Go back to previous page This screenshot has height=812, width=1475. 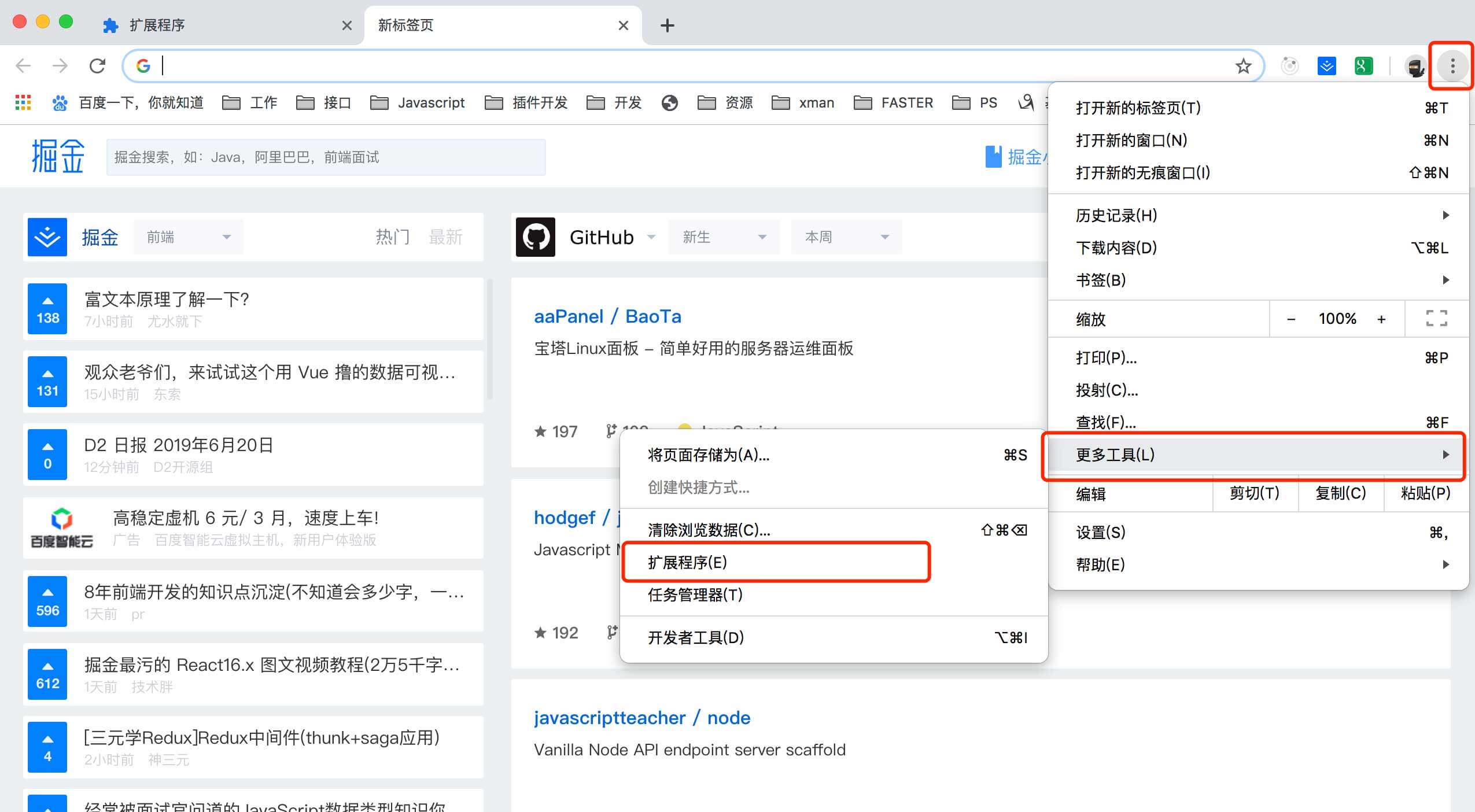23,66
